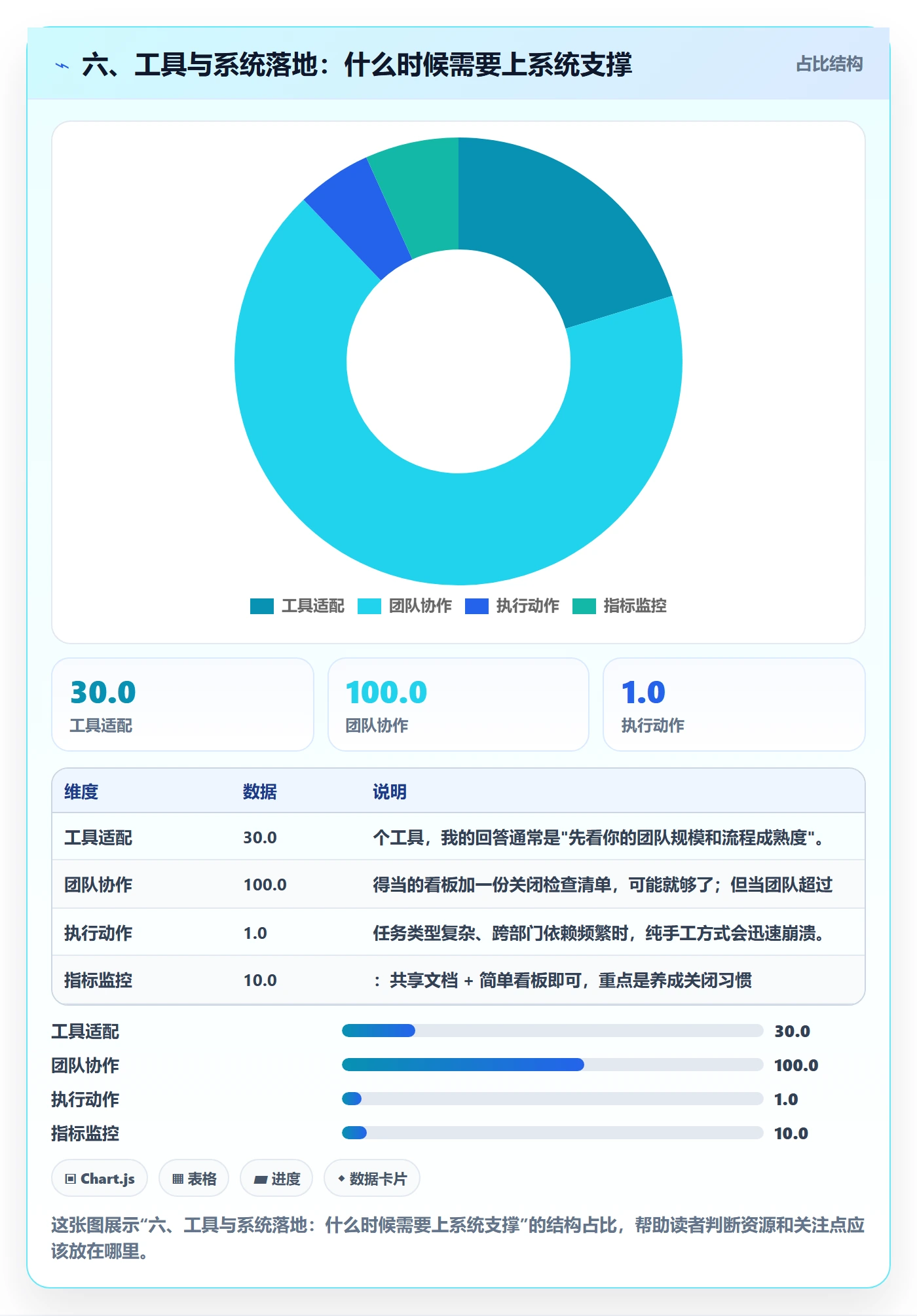Click the 30.0 value in the 工具适配 card
This screenshot has height=1316, width=917.
(103, 692)
